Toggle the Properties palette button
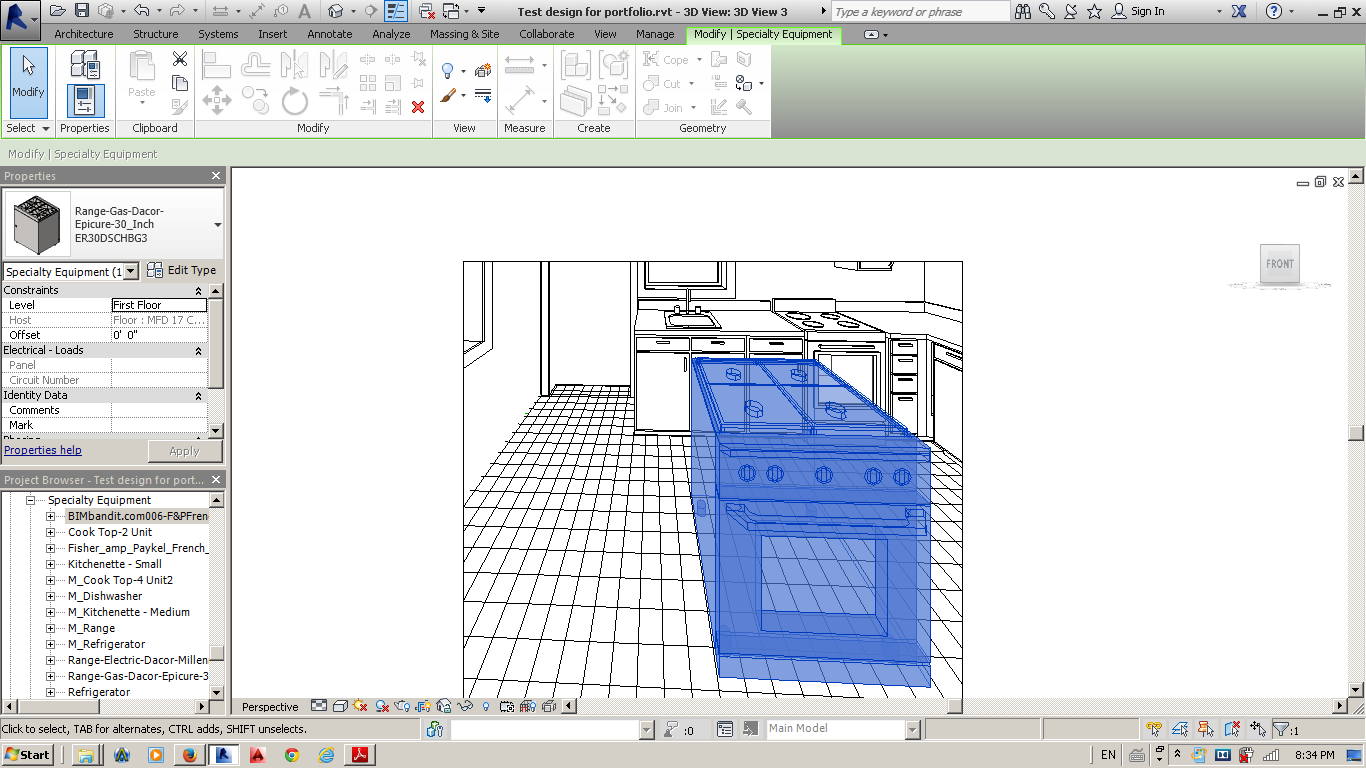This screenshot has height=768, width=1366. pos(85,100)
